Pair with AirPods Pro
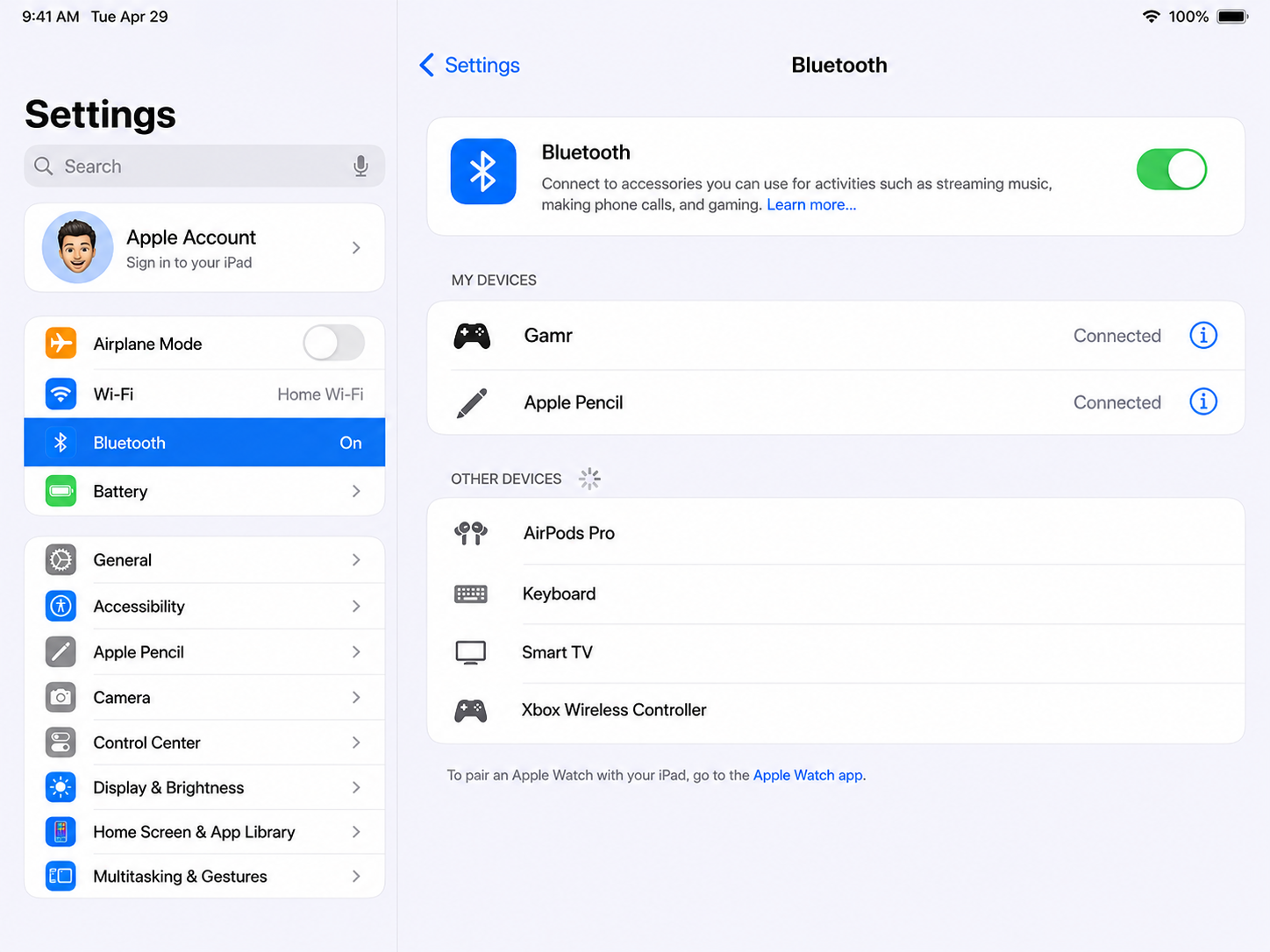Image resolution: width=1270 pixels, height=952 pixels. point(836,532)
